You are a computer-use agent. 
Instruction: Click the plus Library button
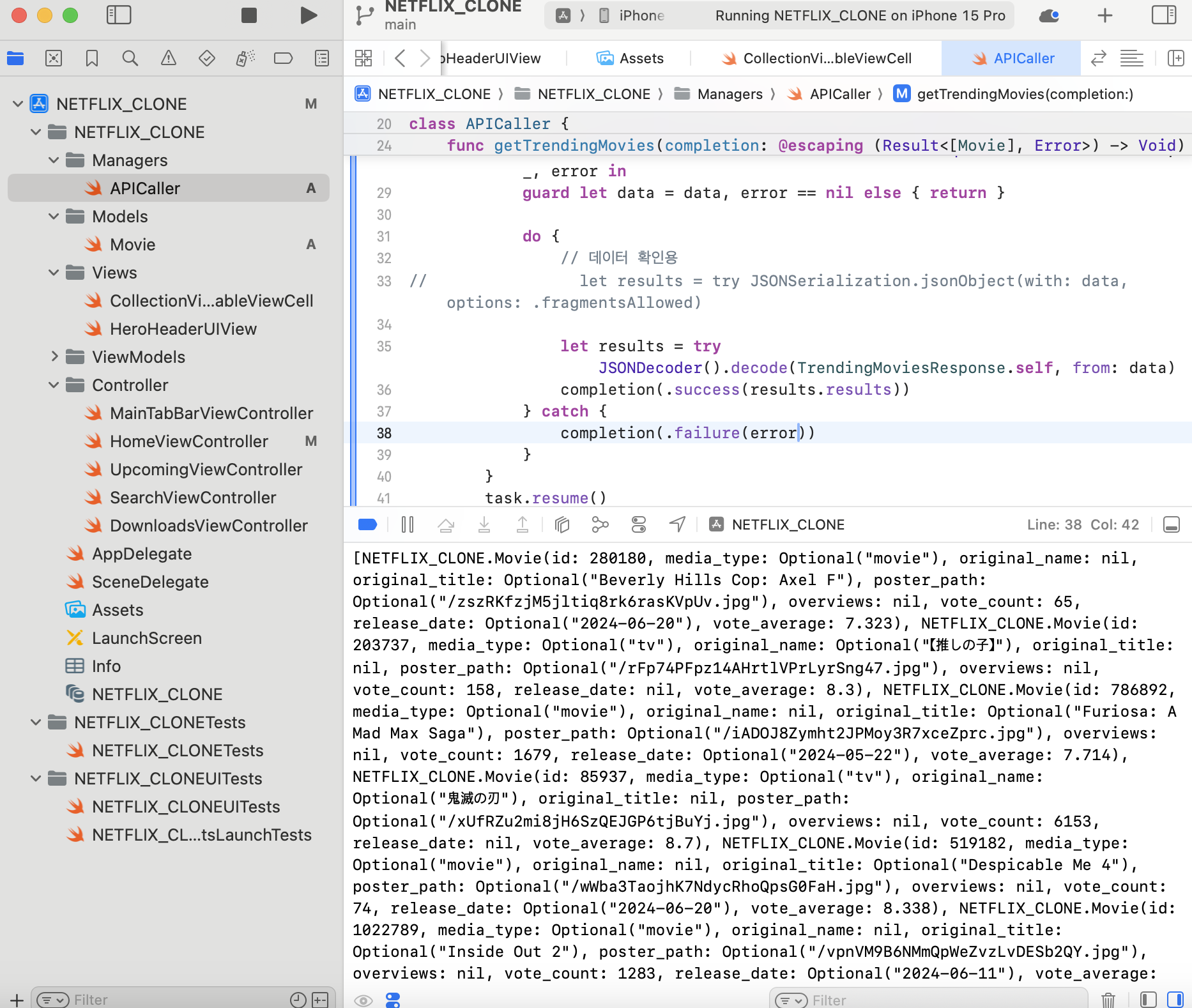point(1105,15)
